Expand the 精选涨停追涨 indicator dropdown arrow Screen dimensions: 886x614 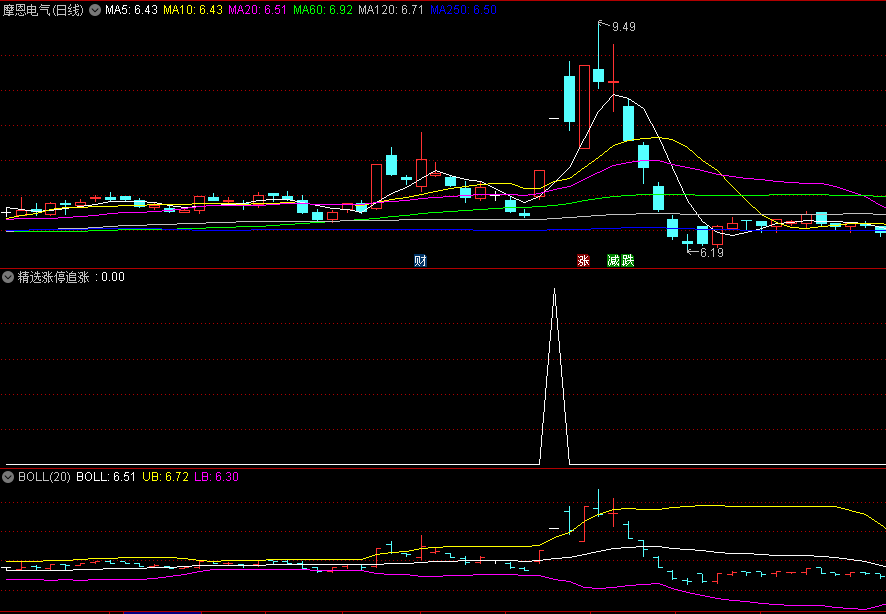(x=8, y=277)
